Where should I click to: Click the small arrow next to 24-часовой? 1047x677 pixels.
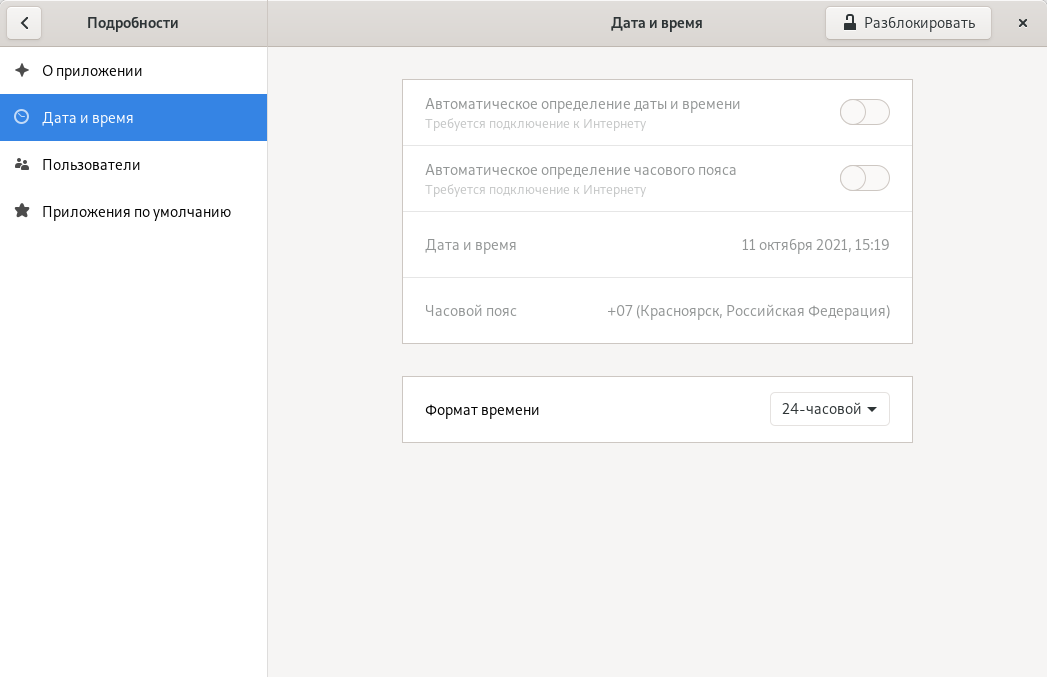(872, 409)
